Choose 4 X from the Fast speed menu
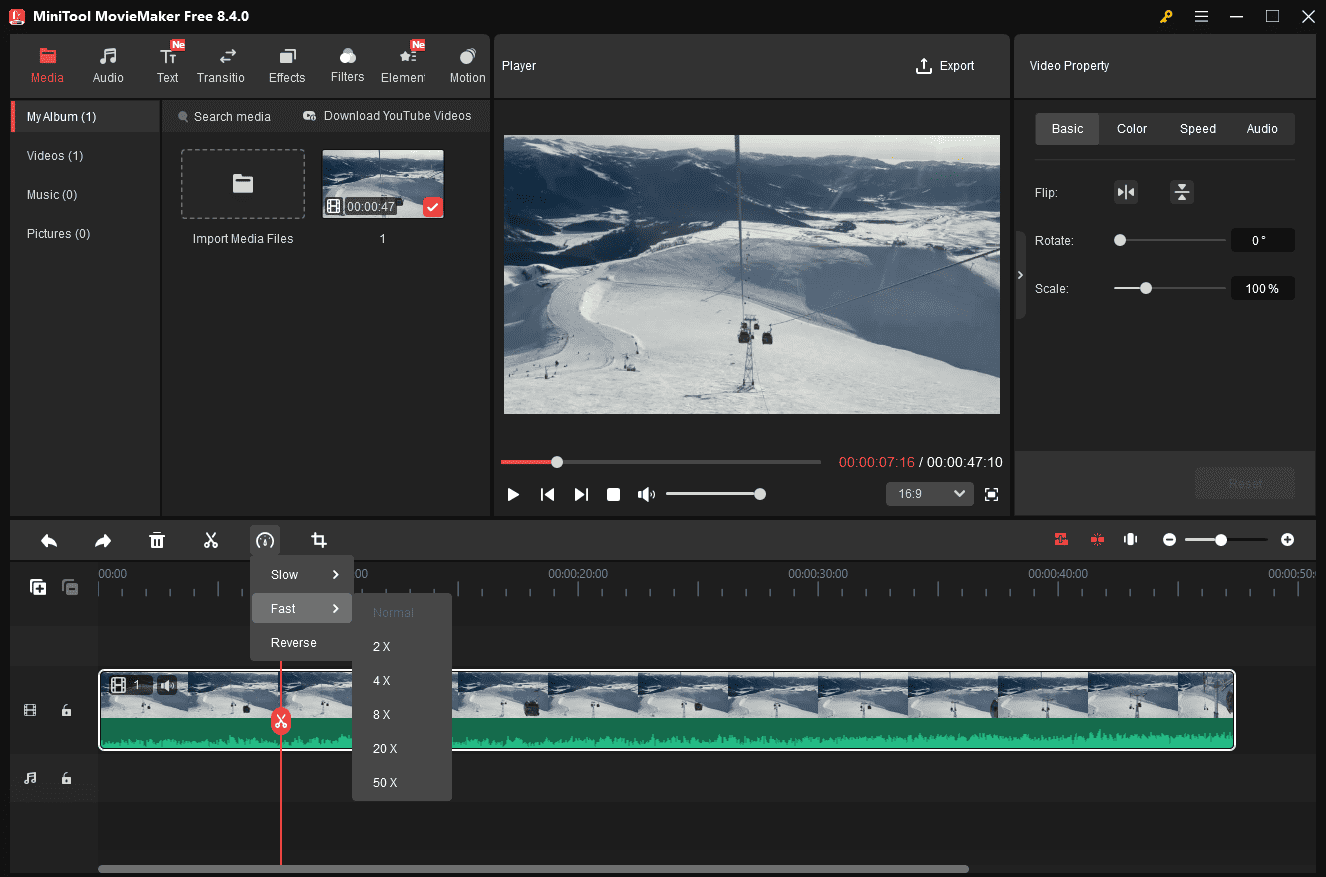Screen dimensions: 1326x877 pos(382,680)
